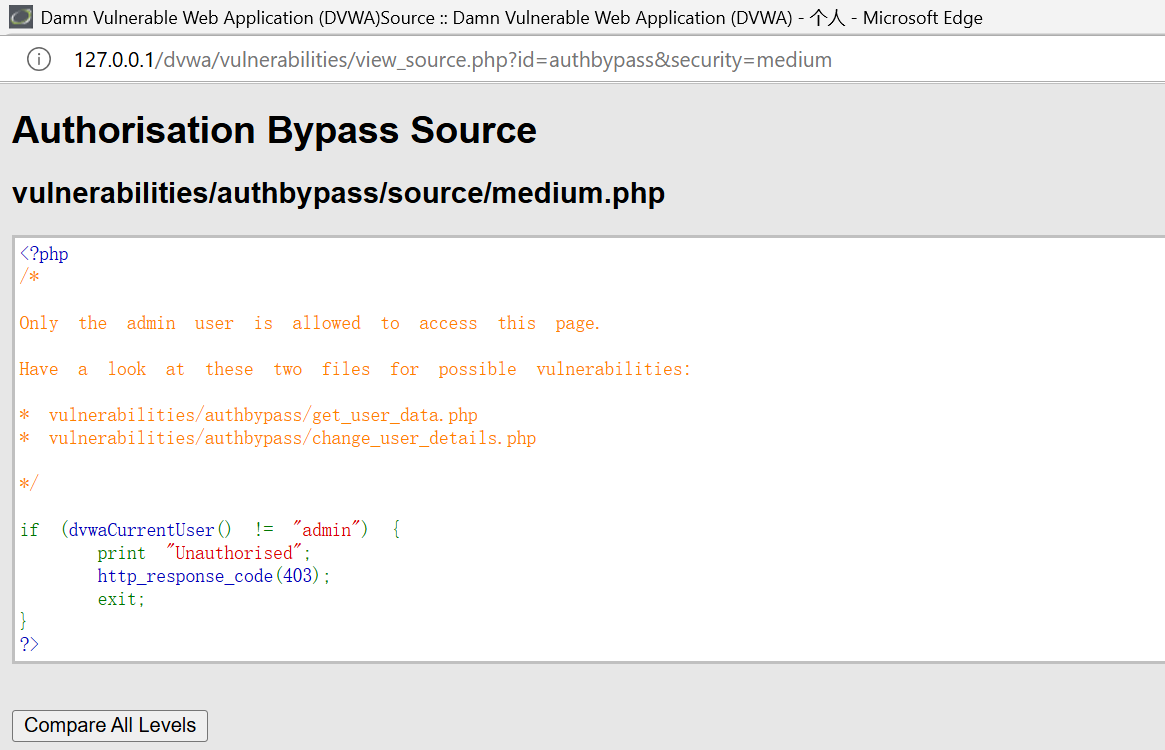Click the line 'Have a look at these two files'
1165x750 pixels.
[x=354, y=369]
